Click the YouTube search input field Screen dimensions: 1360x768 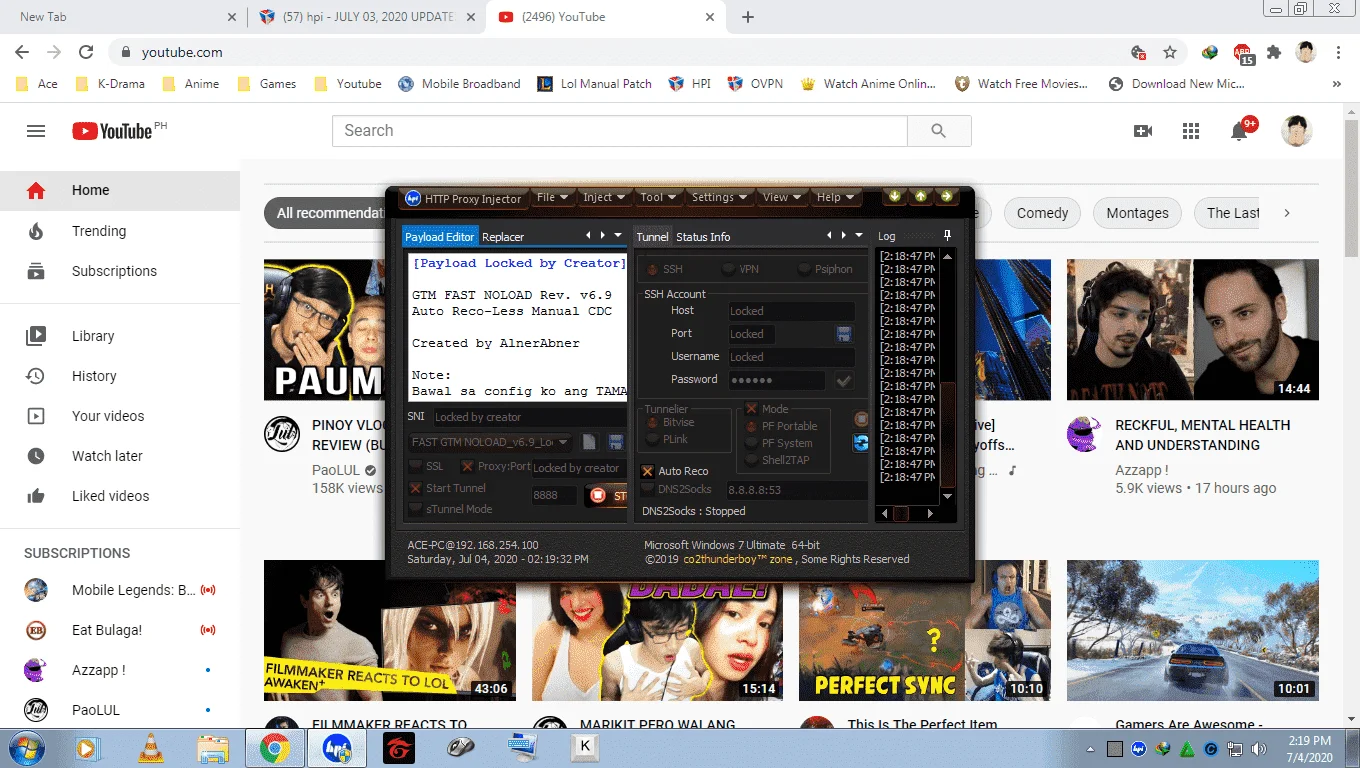[620, 131]
